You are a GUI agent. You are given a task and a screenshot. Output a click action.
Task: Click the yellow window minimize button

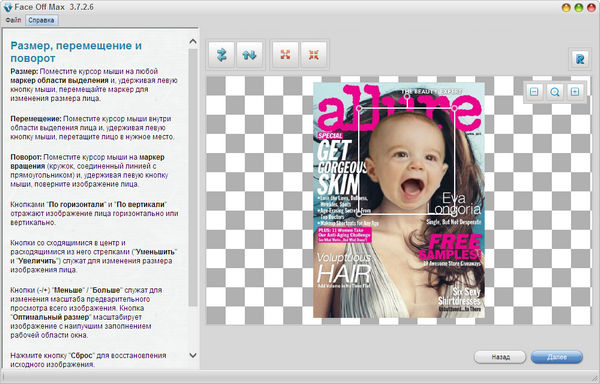[566, 7]
